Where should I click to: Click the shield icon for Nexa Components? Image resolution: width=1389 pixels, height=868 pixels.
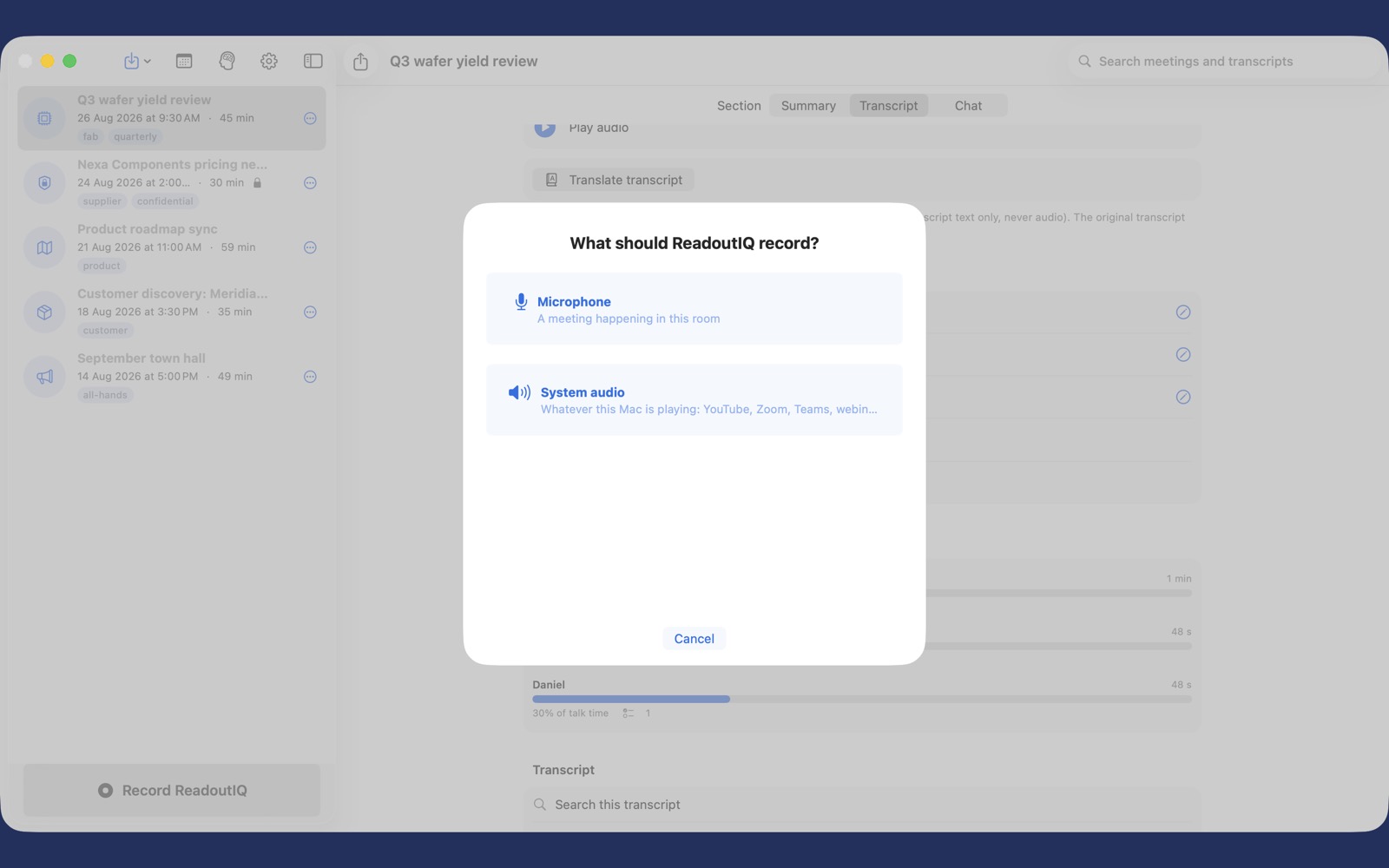[x=44, y=183]
